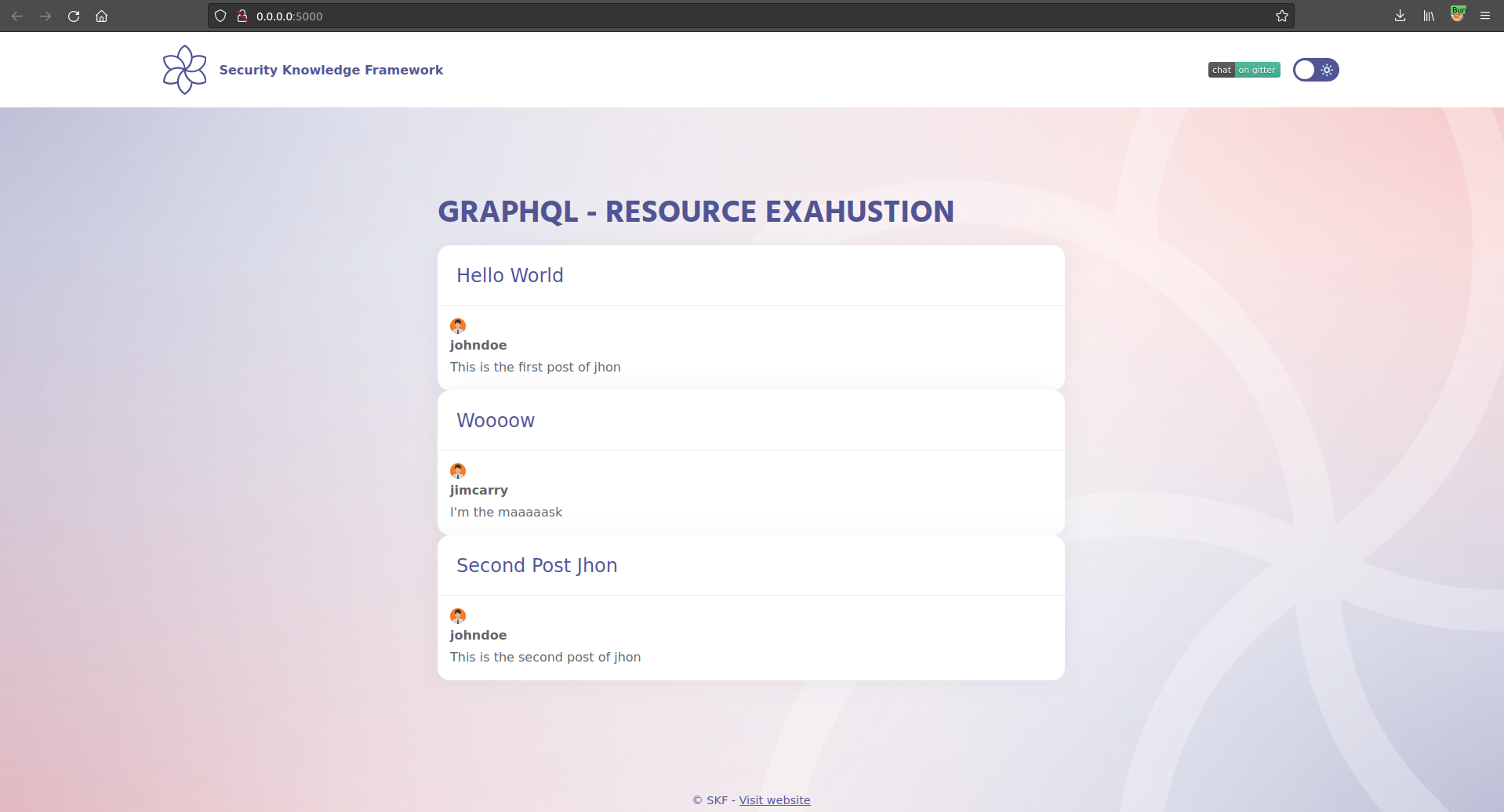Click jimcarry avatar in Woooow post
The height and width of the screenshot is (812, 1504).
pyautogui.click(x=458, y=470)
